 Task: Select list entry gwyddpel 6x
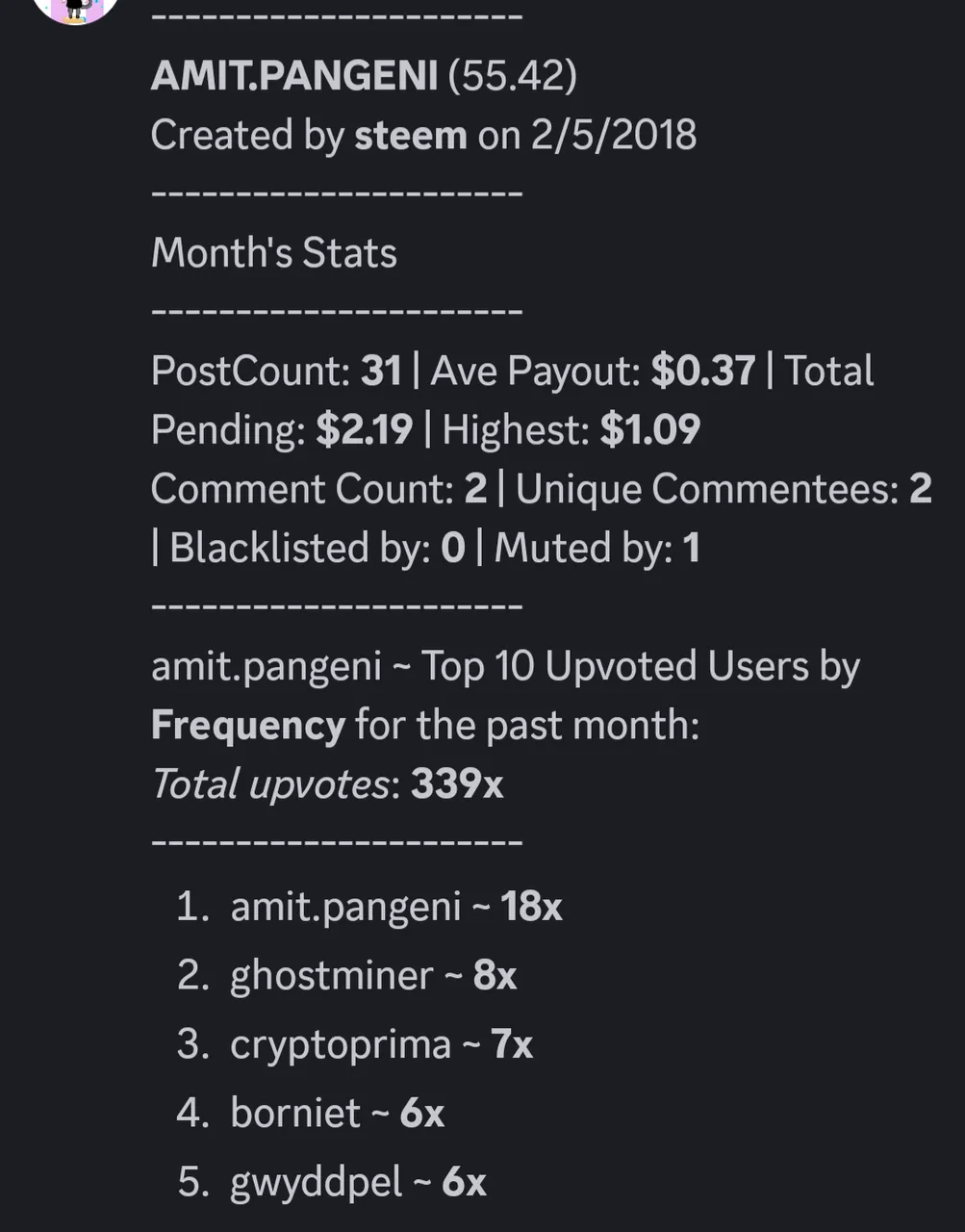pos(358,1182)
